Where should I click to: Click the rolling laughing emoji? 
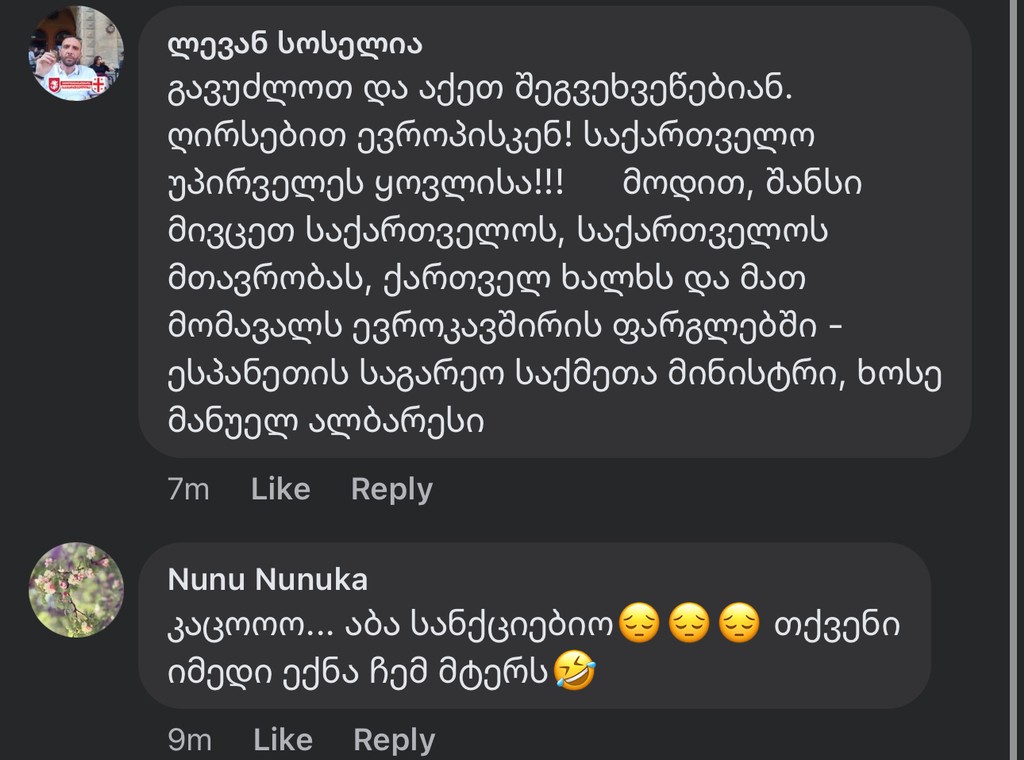pos(574,672)
